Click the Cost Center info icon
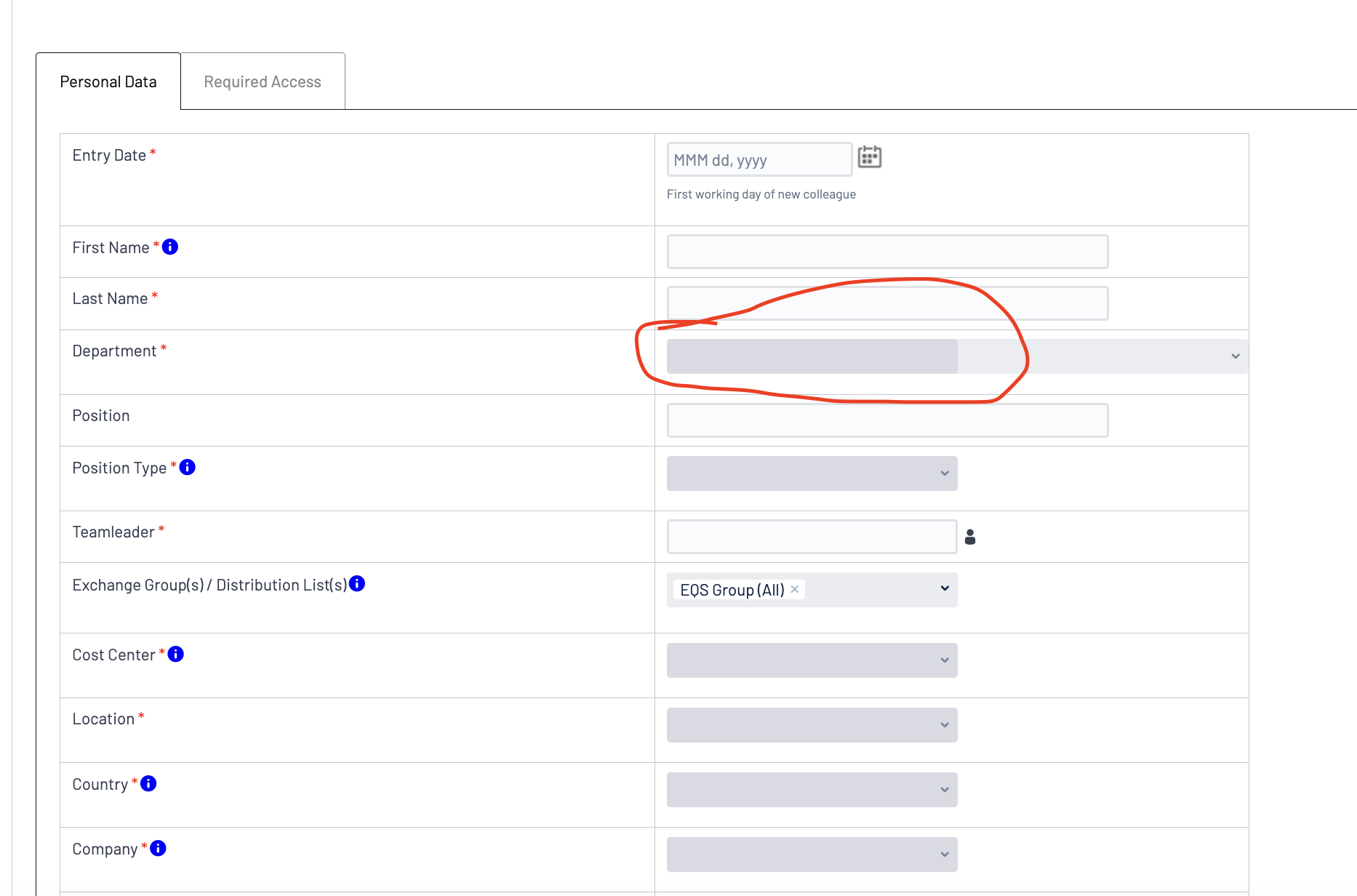 (x=176, y=655)
